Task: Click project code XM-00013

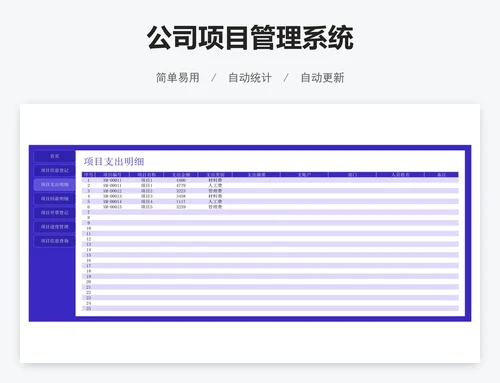Action: (x=112, y=196)
